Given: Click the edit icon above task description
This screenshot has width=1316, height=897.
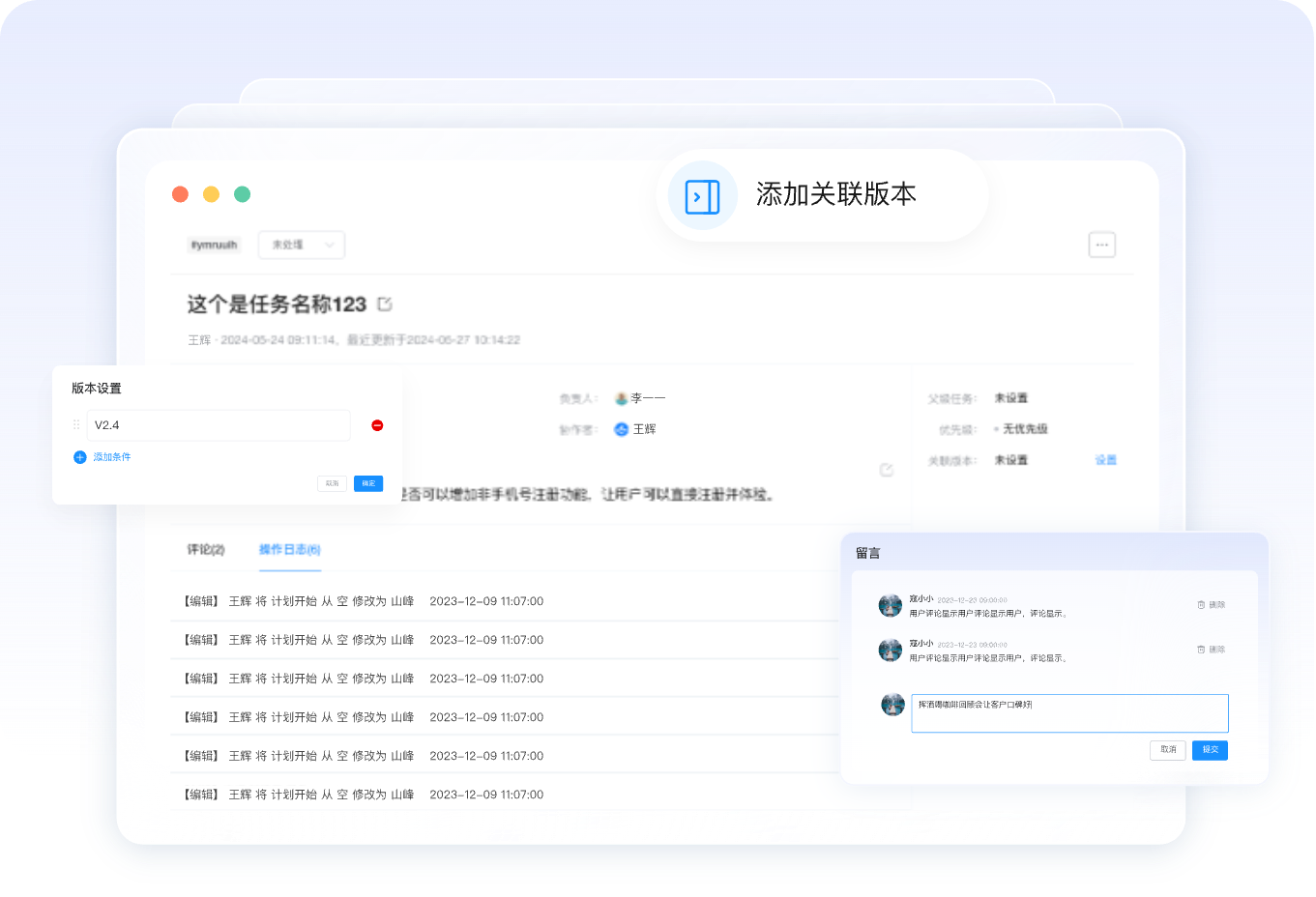Looking at the screenshot, I should (886, 470).
